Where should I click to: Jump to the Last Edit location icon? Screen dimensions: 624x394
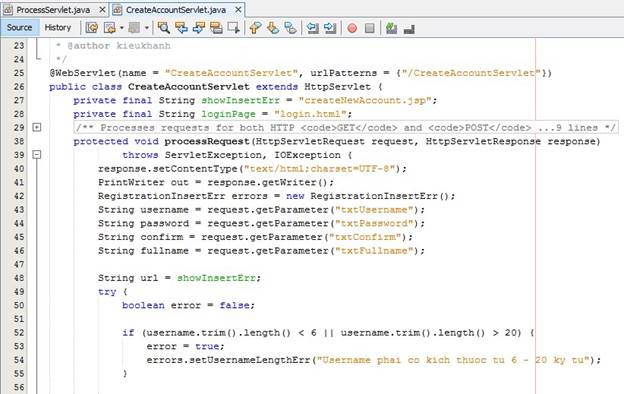(x=92, y=27)
